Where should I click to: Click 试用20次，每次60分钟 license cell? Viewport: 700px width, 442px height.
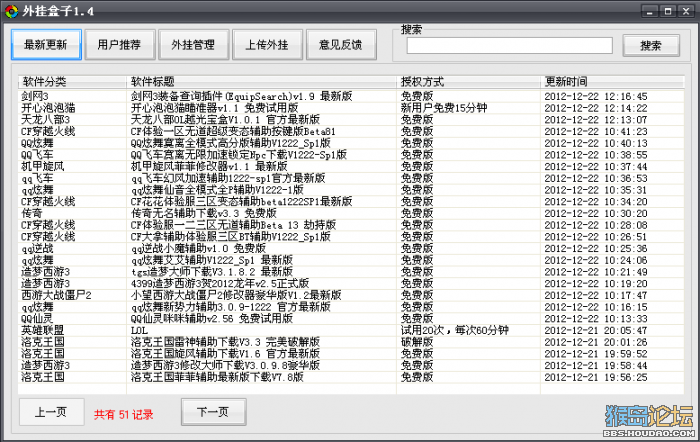[x=454, y=330]
